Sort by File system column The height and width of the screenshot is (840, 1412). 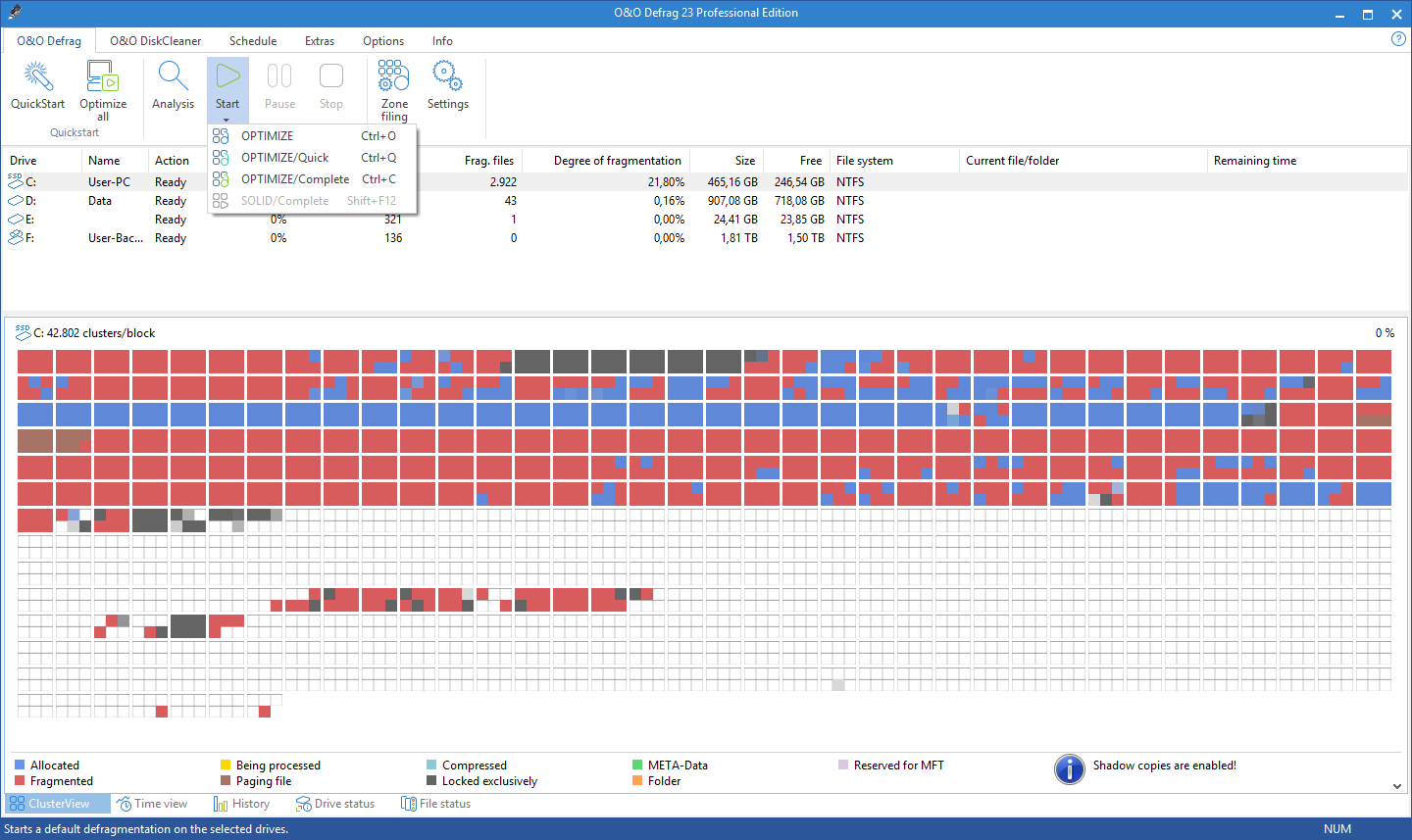pos(894,161)
